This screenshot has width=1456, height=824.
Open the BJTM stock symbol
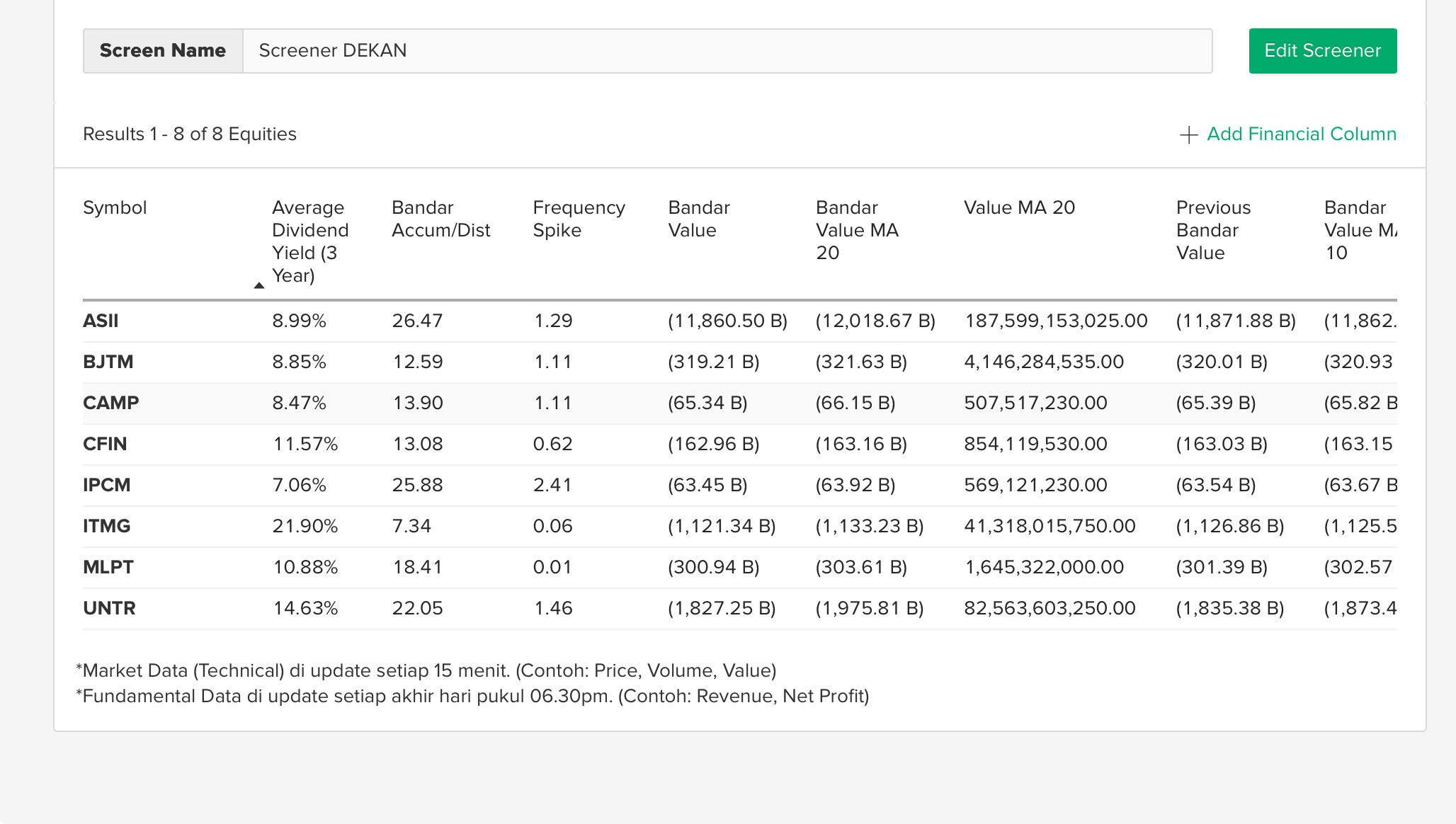[108, 362]
